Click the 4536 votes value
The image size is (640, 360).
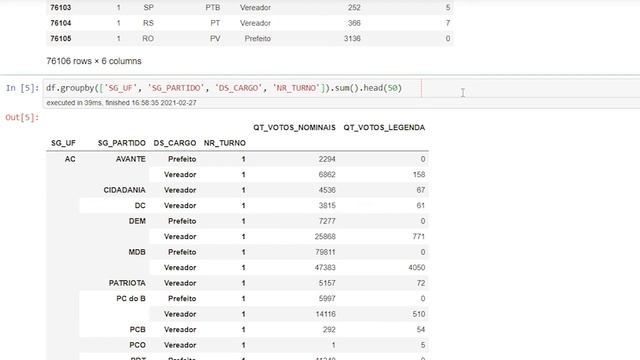327,190
